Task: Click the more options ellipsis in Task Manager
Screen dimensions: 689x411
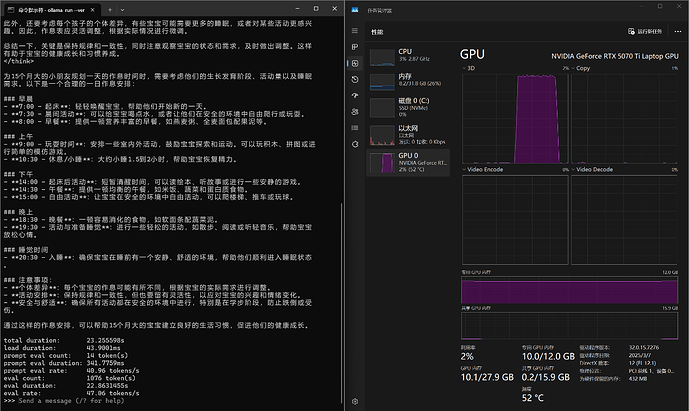Action: (x=676, y=31)
